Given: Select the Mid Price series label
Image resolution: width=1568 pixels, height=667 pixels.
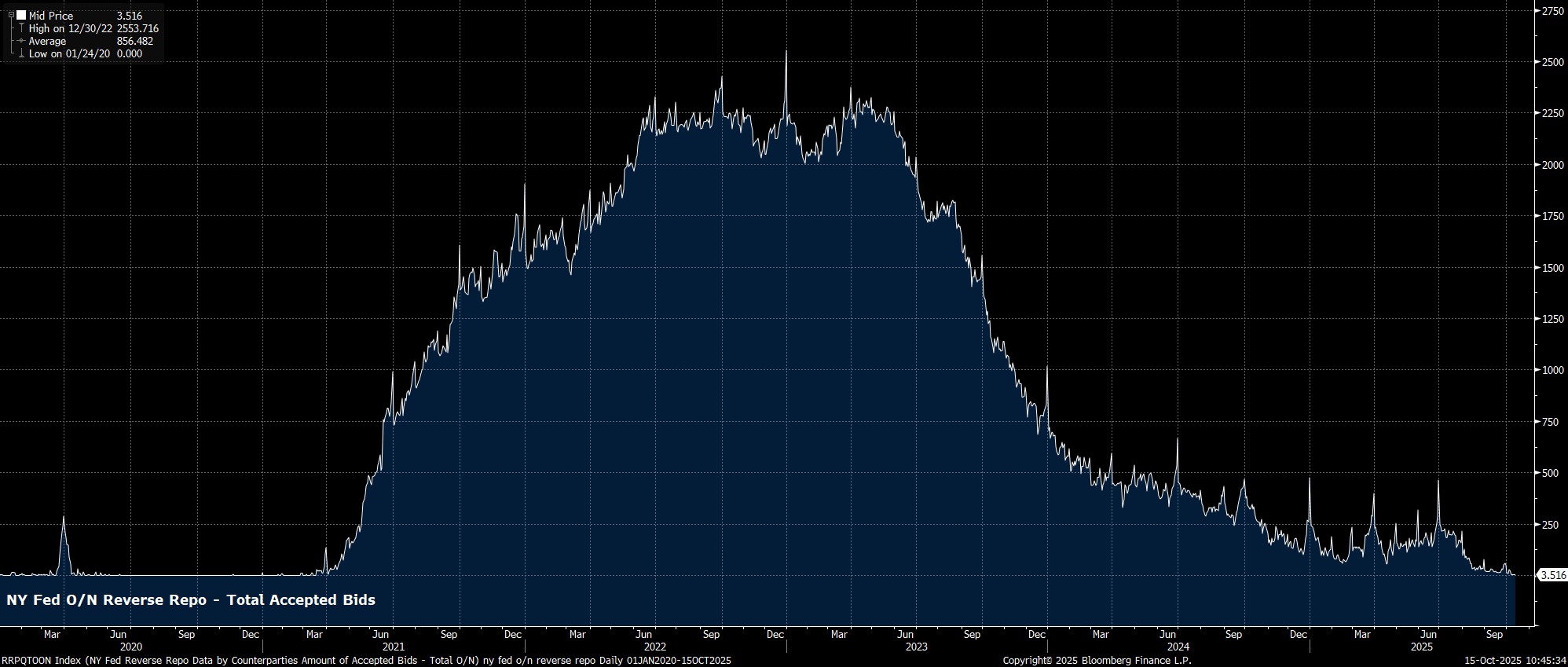Looking at the screenshot, I should [50, 16].
